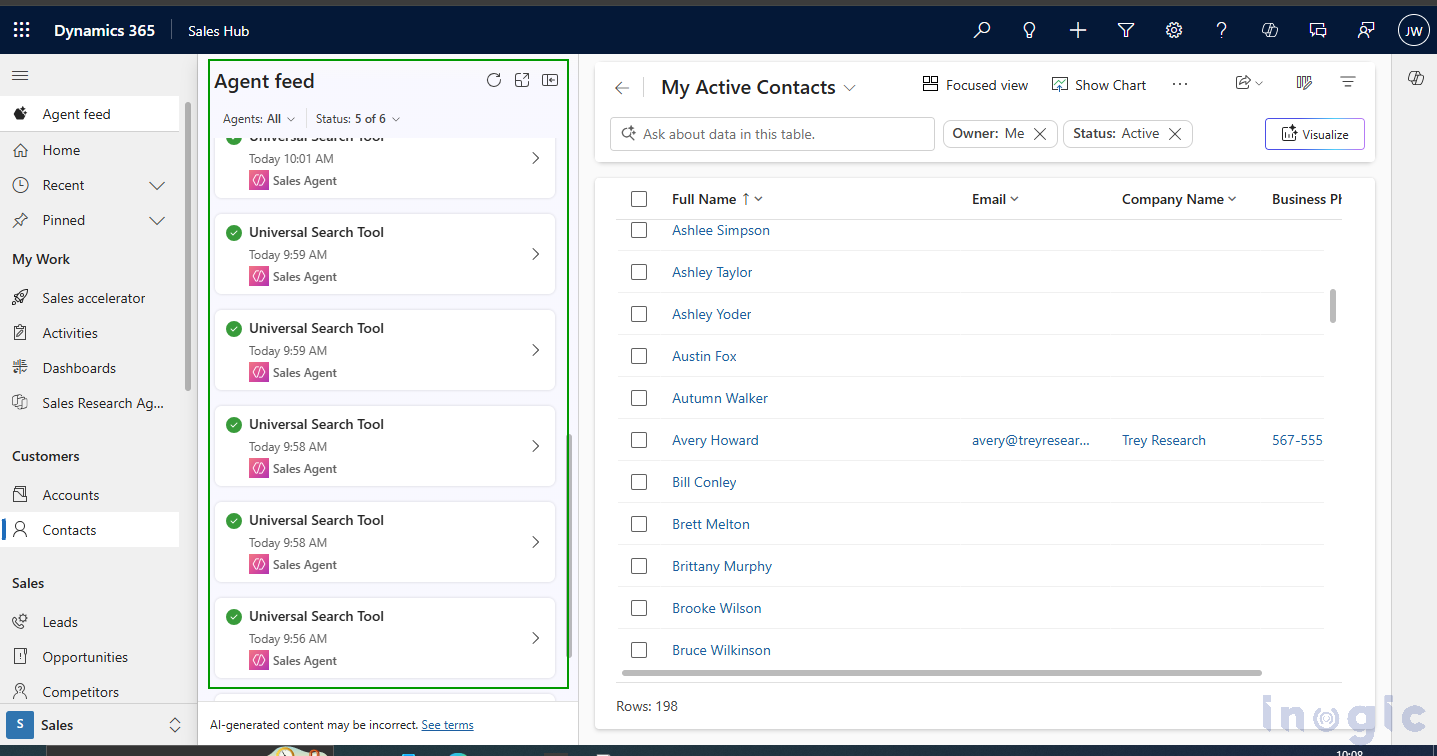
Task: Refresh the Agent feed
Action: [x=493, y=79]
